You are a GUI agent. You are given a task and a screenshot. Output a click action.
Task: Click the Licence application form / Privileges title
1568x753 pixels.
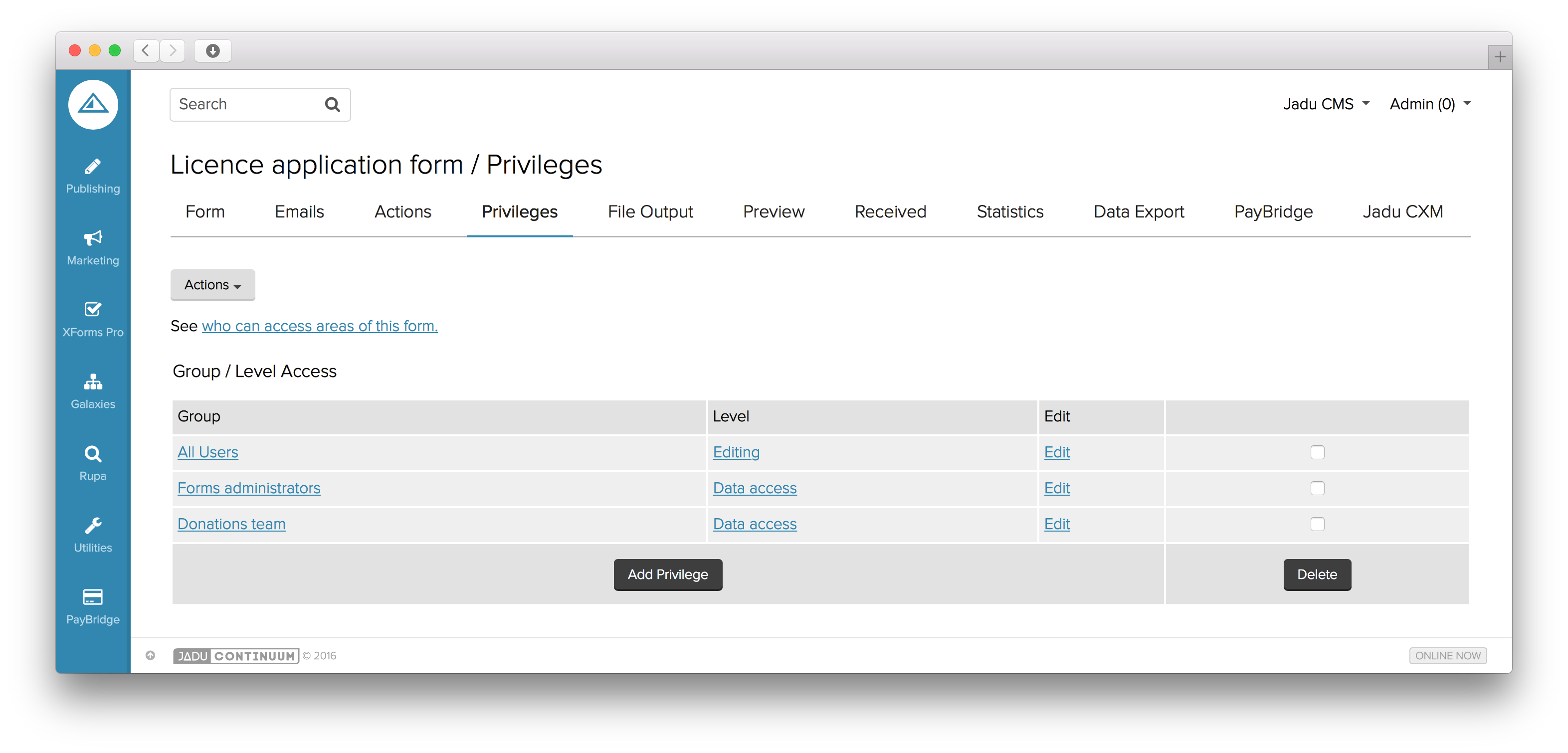tap(386, 165)
